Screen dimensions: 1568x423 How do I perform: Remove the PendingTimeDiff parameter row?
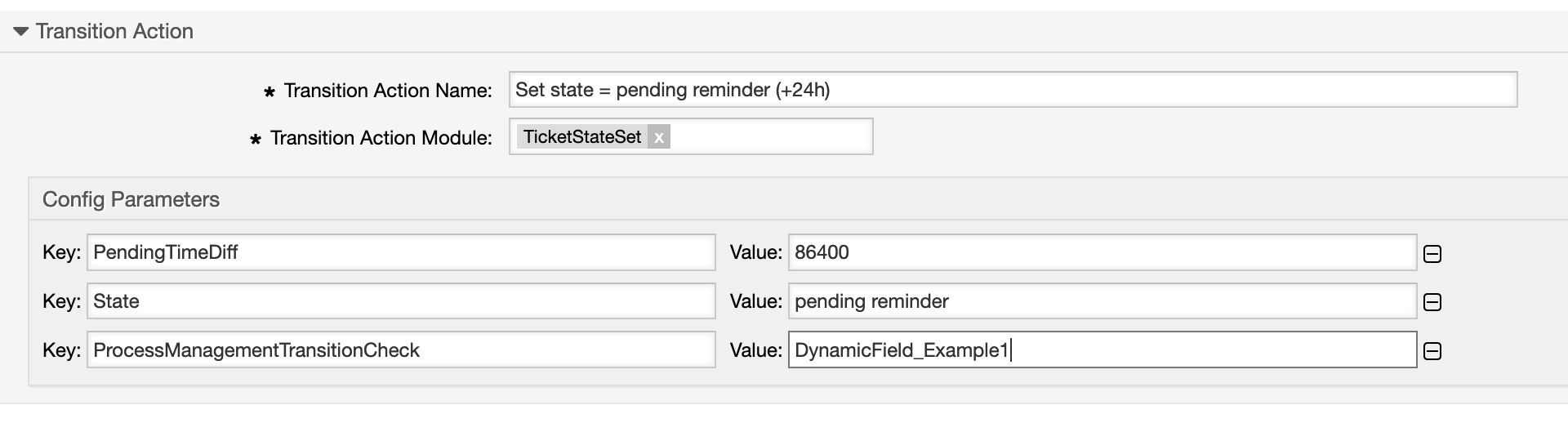pos(1432,254)
